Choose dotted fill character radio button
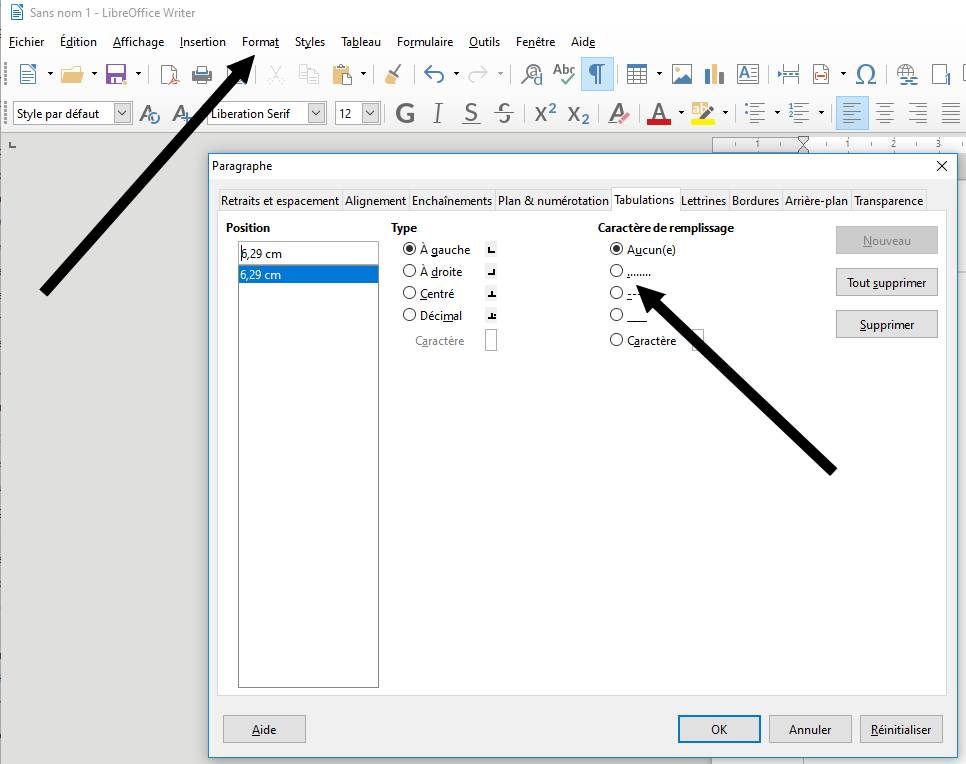The width and height of the screenshot is (966, 764). (x=616, y=271)
